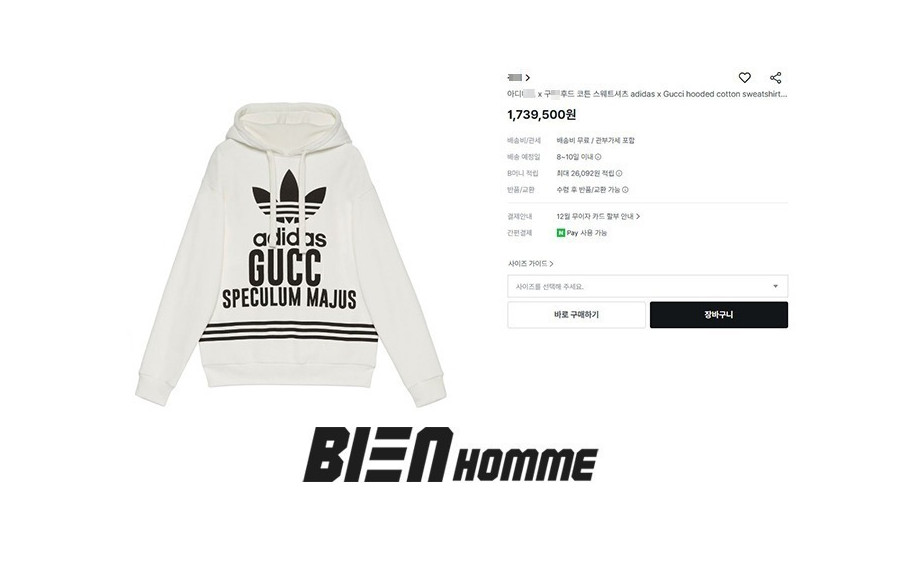Click the adidas trefoil logo on hoodie
Viewport: 900px width, 572px height.
tap(289, 196)
